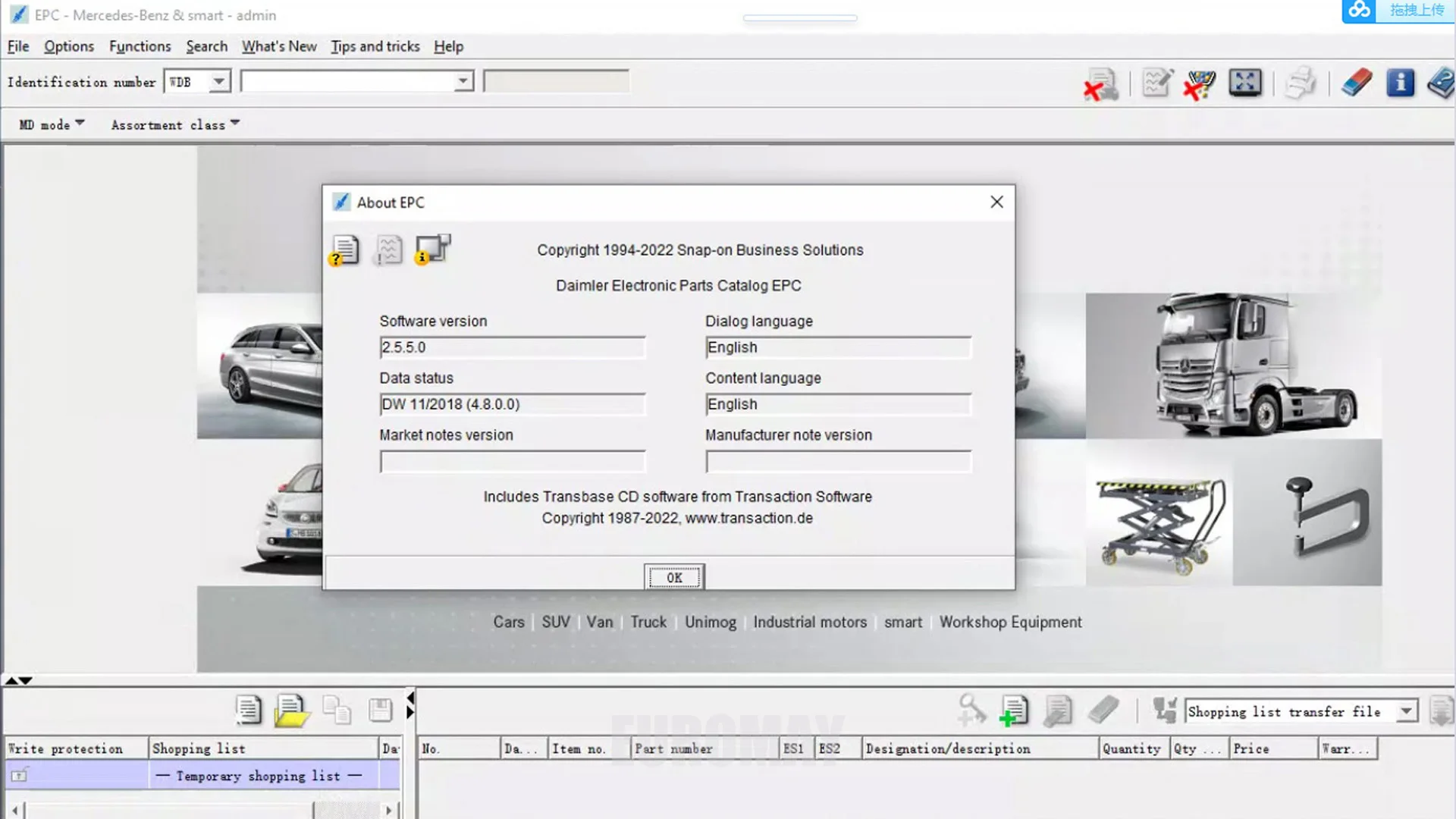The width and height of the screenshot is (1456, 819).
Task: Select the Temporary shopping list row
Action: [258, 776]
